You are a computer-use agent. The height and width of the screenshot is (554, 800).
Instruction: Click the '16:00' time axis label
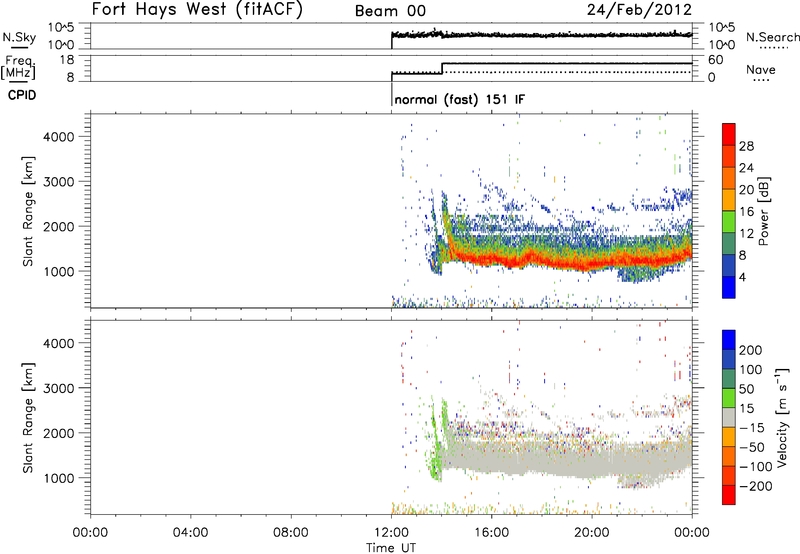tap(491, 533)
